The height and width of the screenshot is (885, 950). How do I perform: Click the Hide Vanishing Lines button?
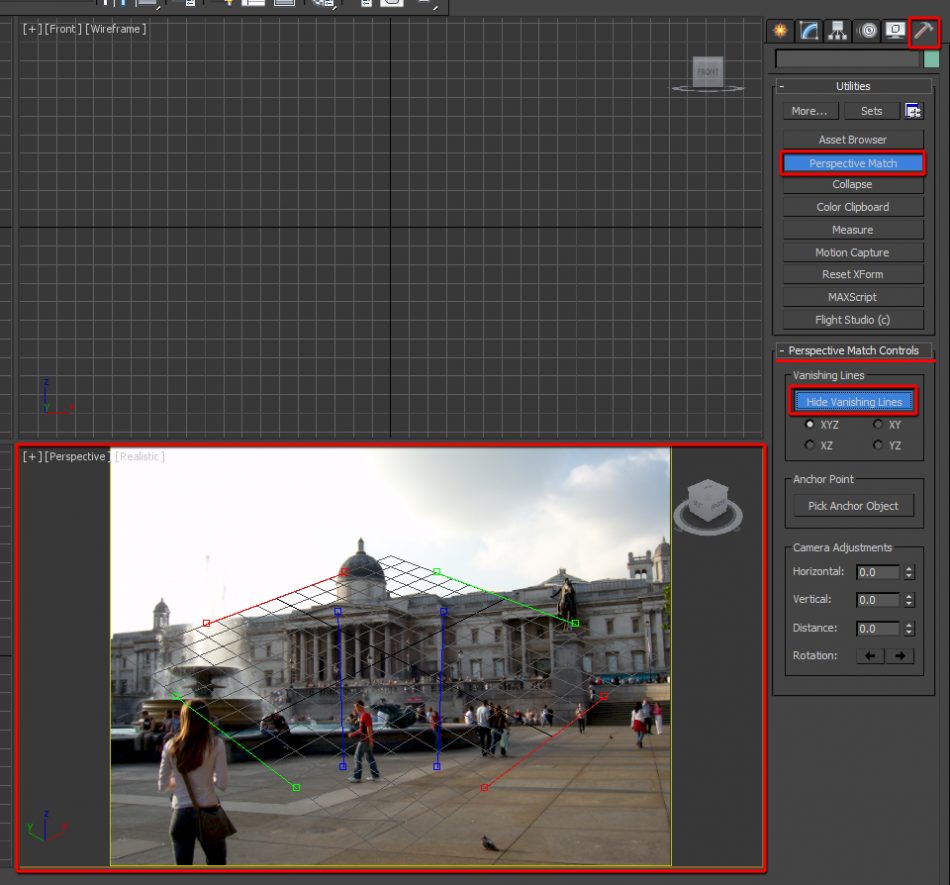click(853, 400)
